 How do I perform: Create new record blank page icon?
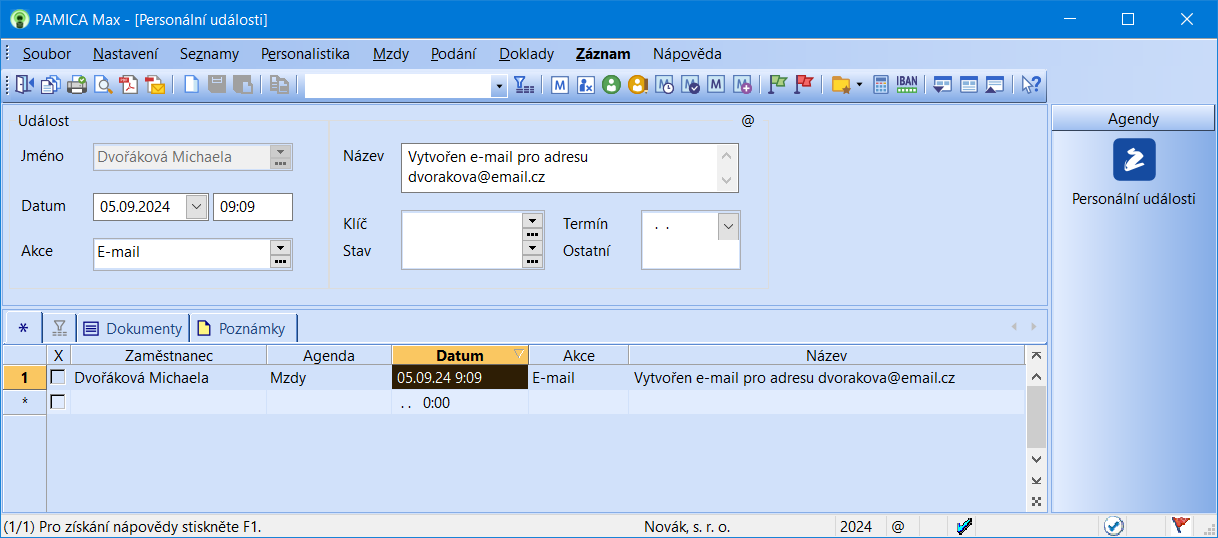tap(190, 85)
